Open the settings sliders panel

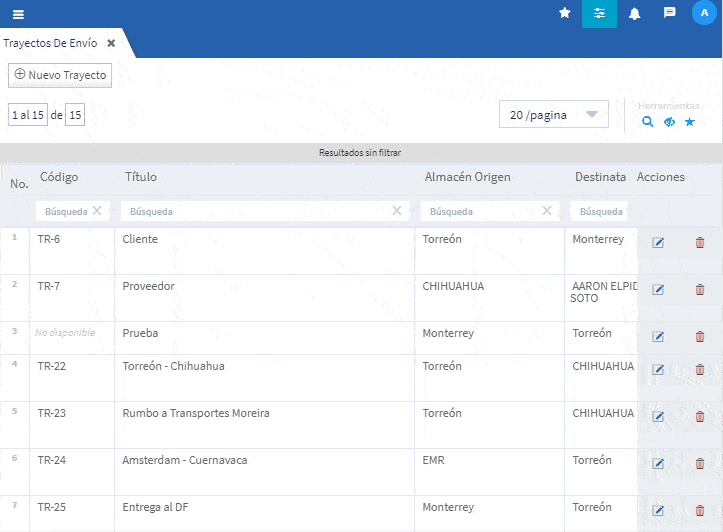[x=599, y=13]
